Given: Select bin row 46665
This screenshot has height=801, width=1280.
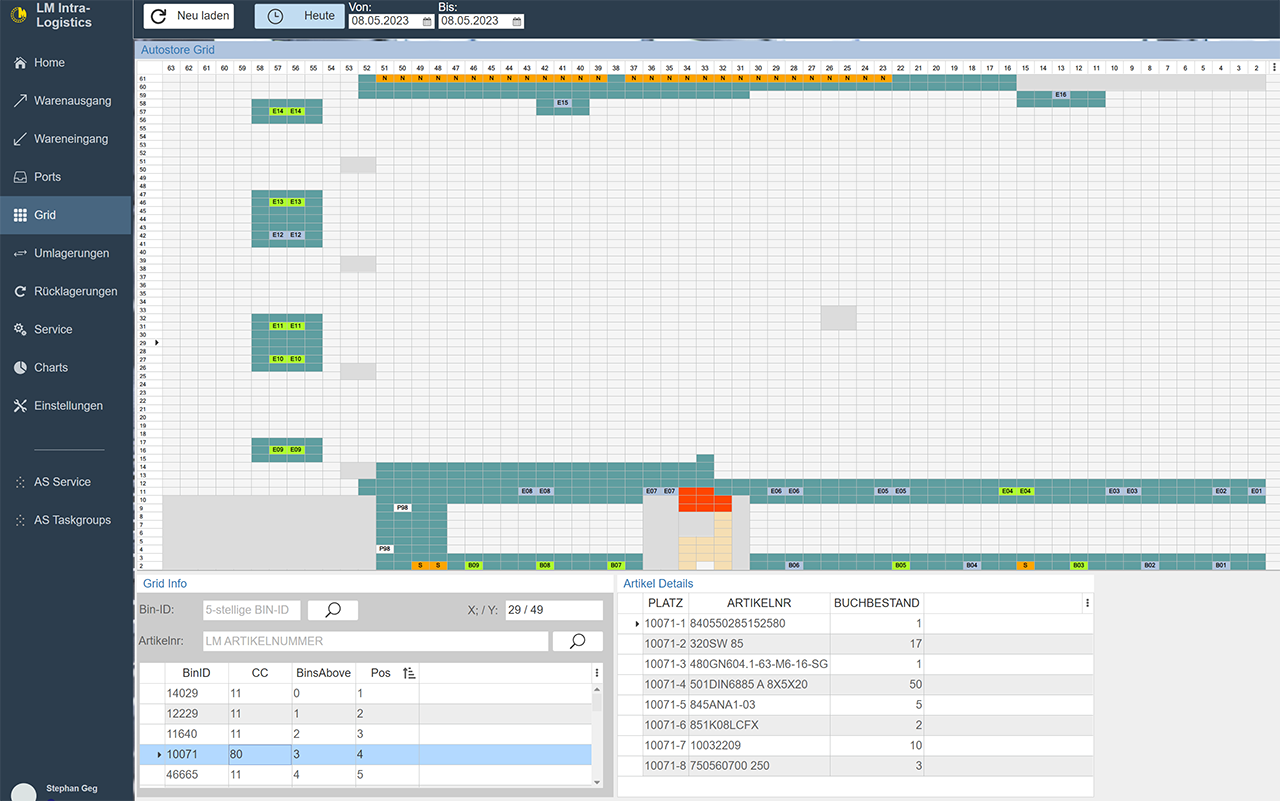Looking at the screenshot, I should click(365, 775).
